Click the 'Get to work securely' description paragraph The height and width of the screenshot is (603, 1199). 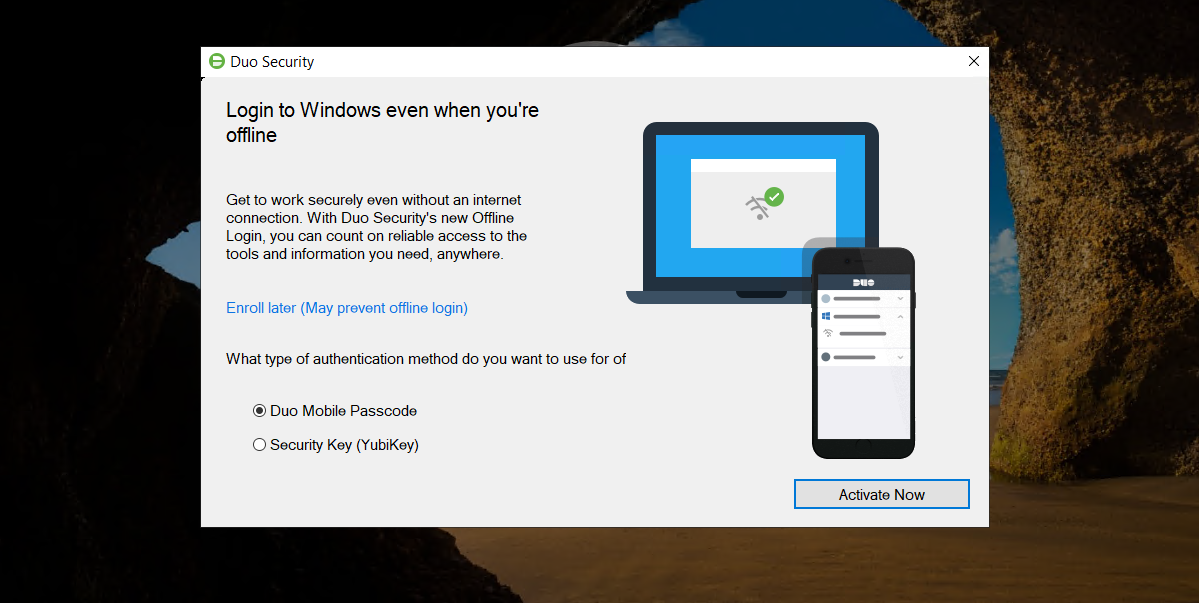(376, 227)
